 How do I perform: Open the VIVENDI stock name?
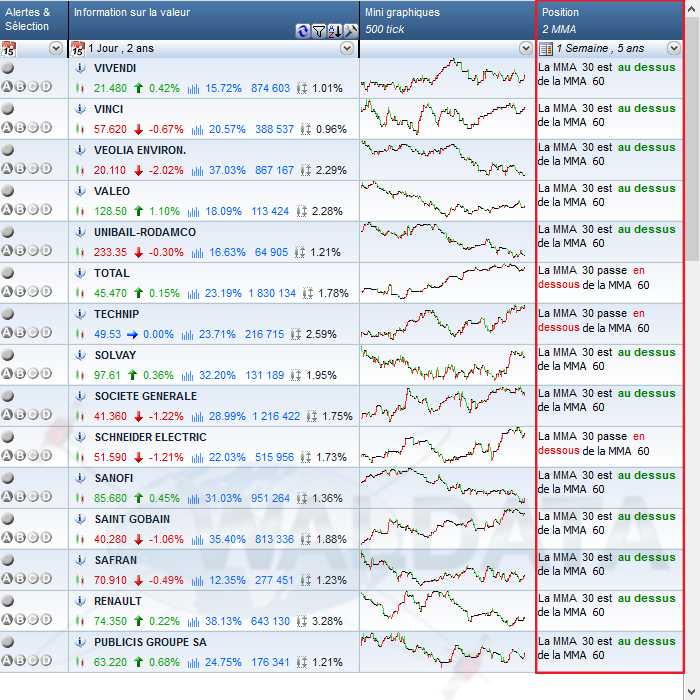[115, 68]
